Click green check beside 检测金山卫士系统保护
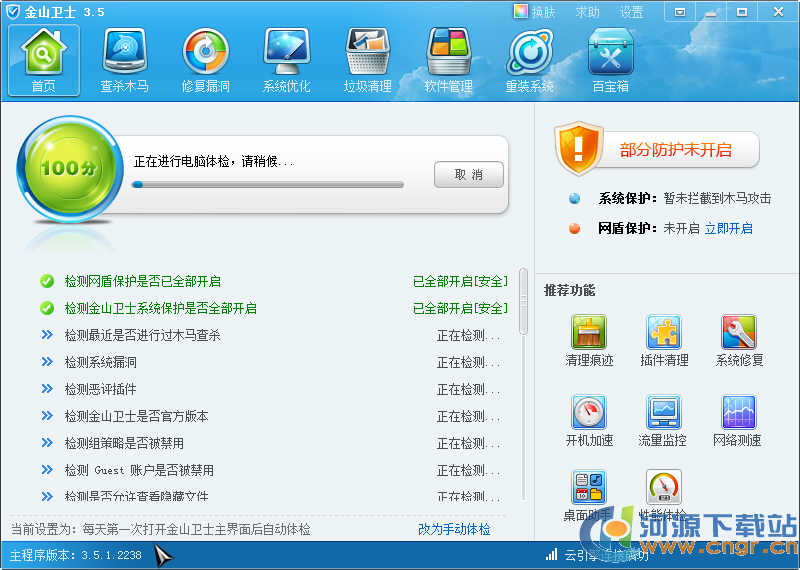800x570 pixels. [x=47, y=308]
